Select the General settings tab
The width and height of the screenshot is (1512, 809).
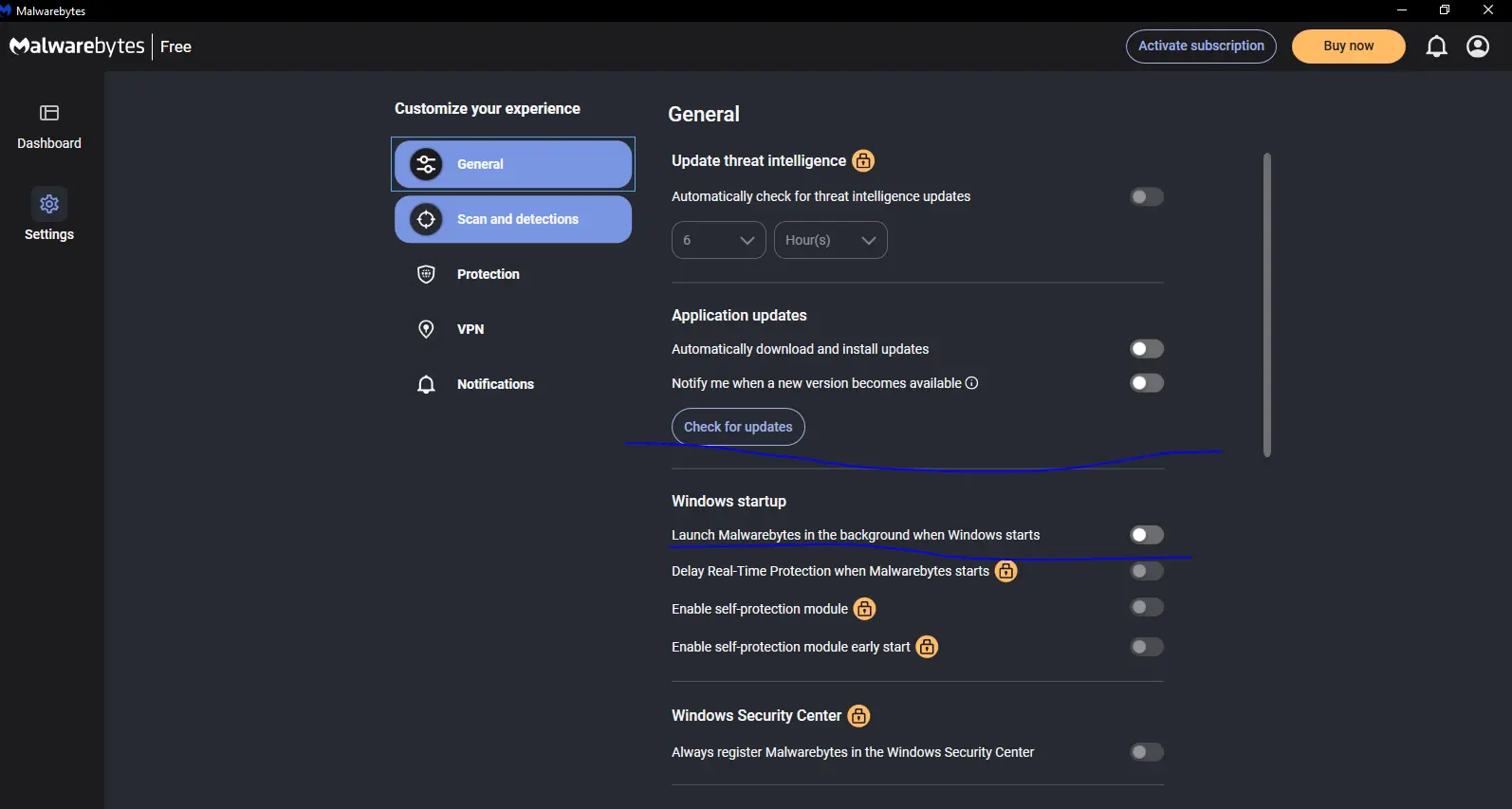coord(513,164)
